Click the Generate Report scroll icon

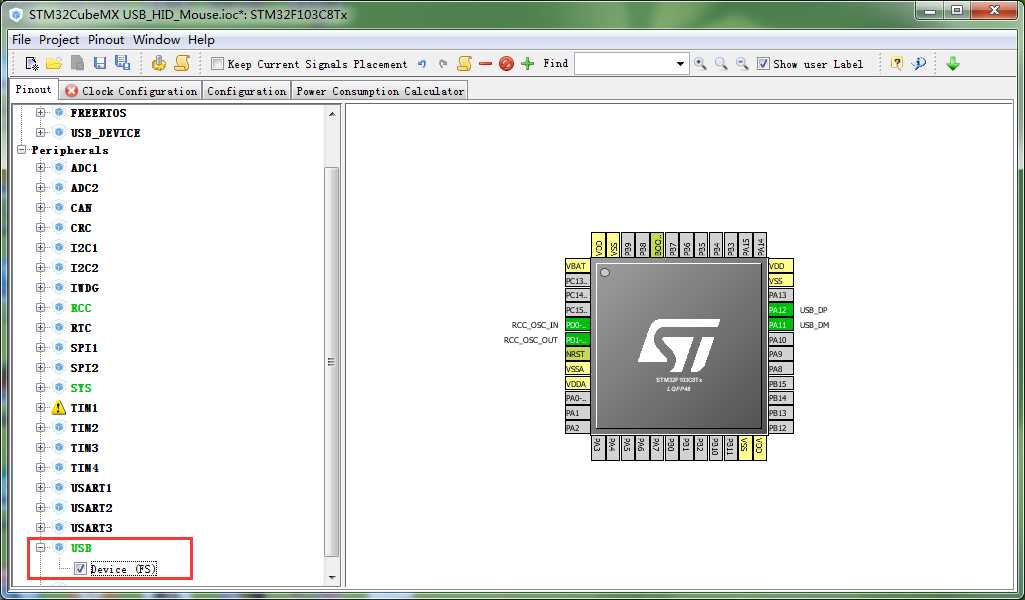click(182, 63)
